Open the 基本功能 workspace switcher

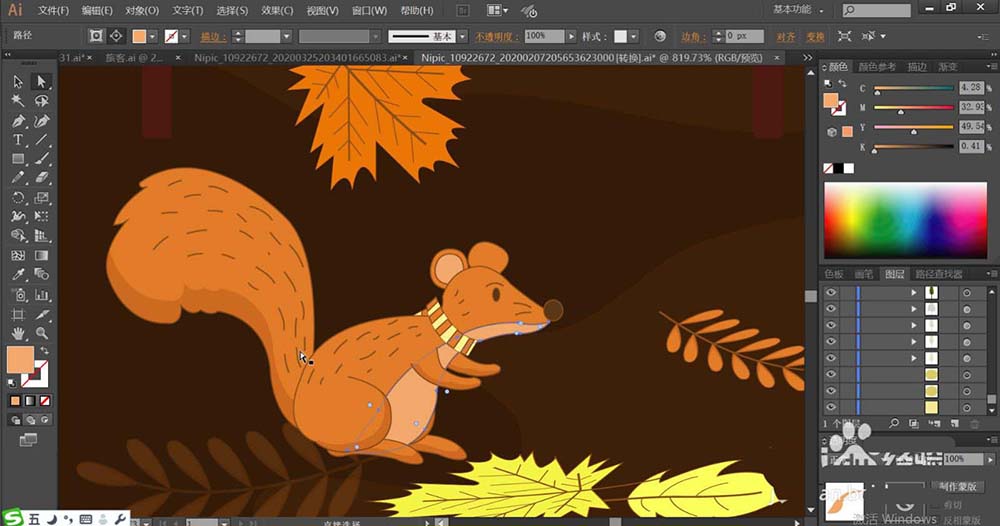click(798, 10)
